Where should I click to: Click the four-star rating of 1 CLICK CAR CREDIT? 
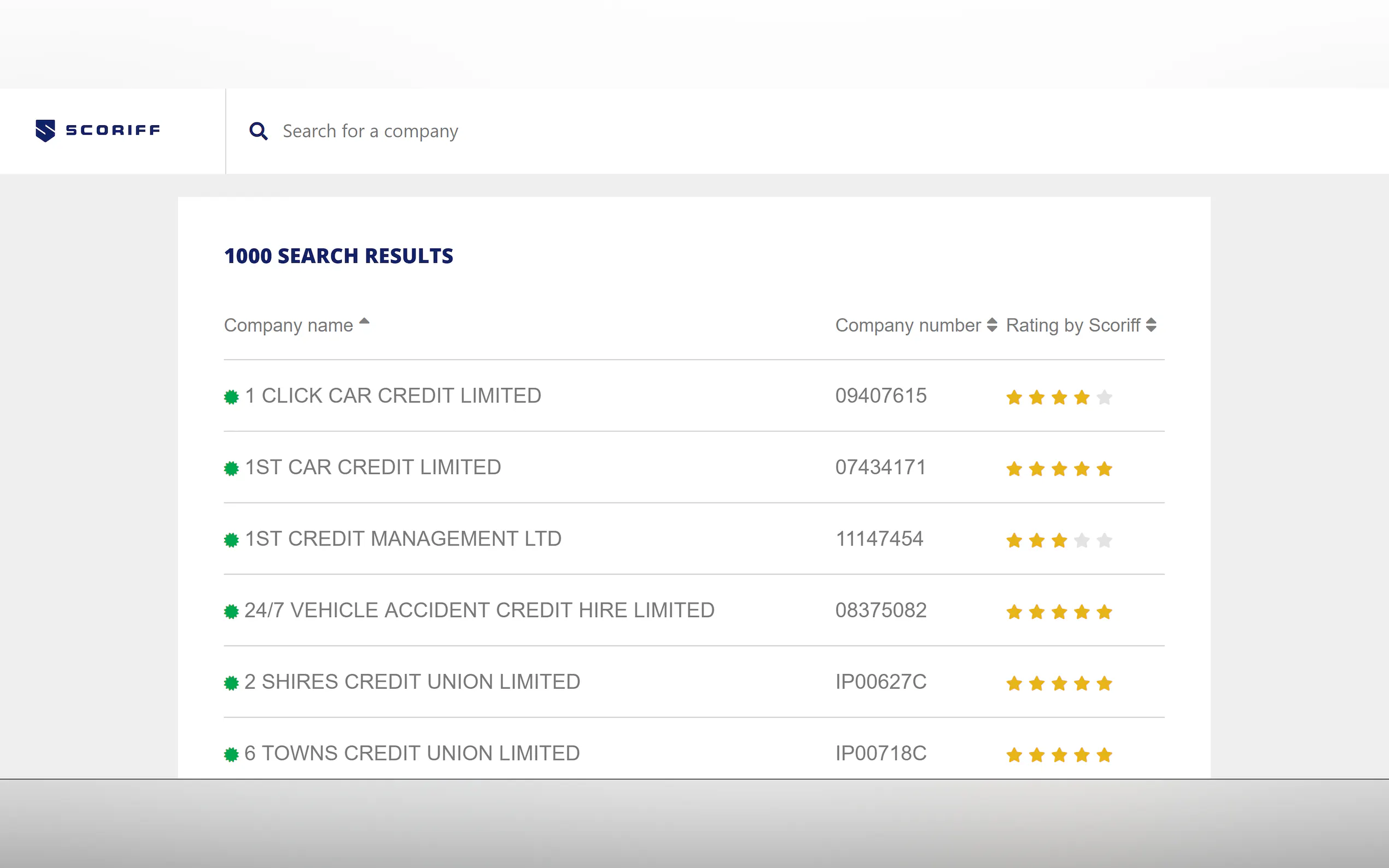tap(1059, 397)
